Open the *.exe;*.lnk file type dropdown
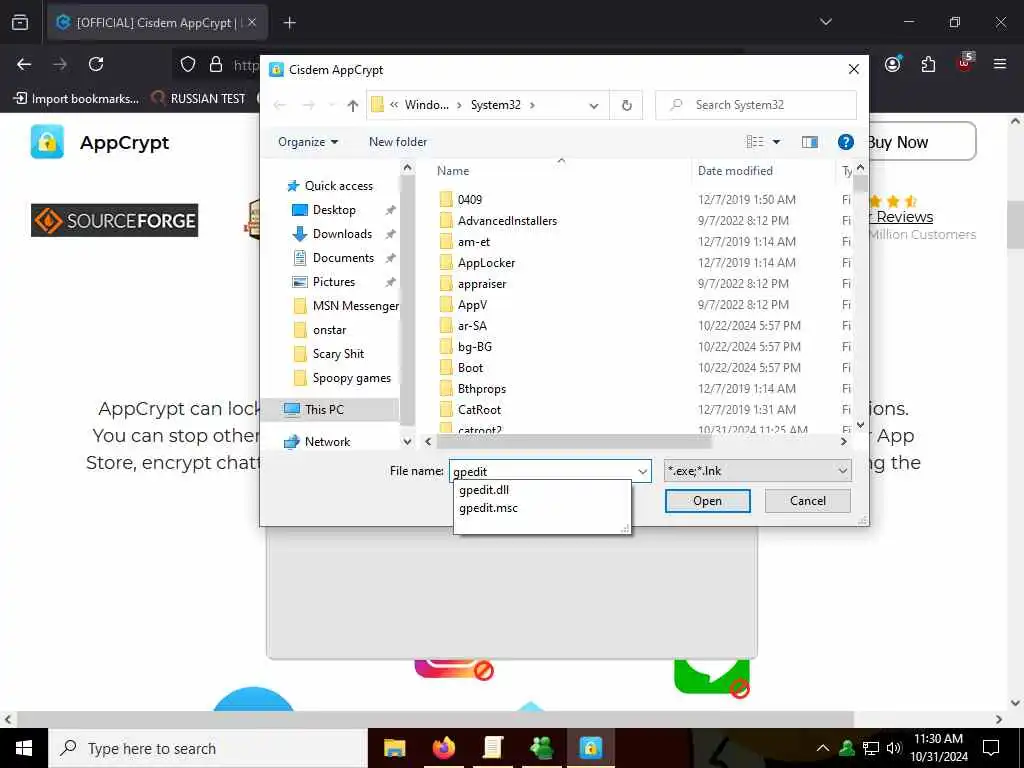 tap(758, 471)
